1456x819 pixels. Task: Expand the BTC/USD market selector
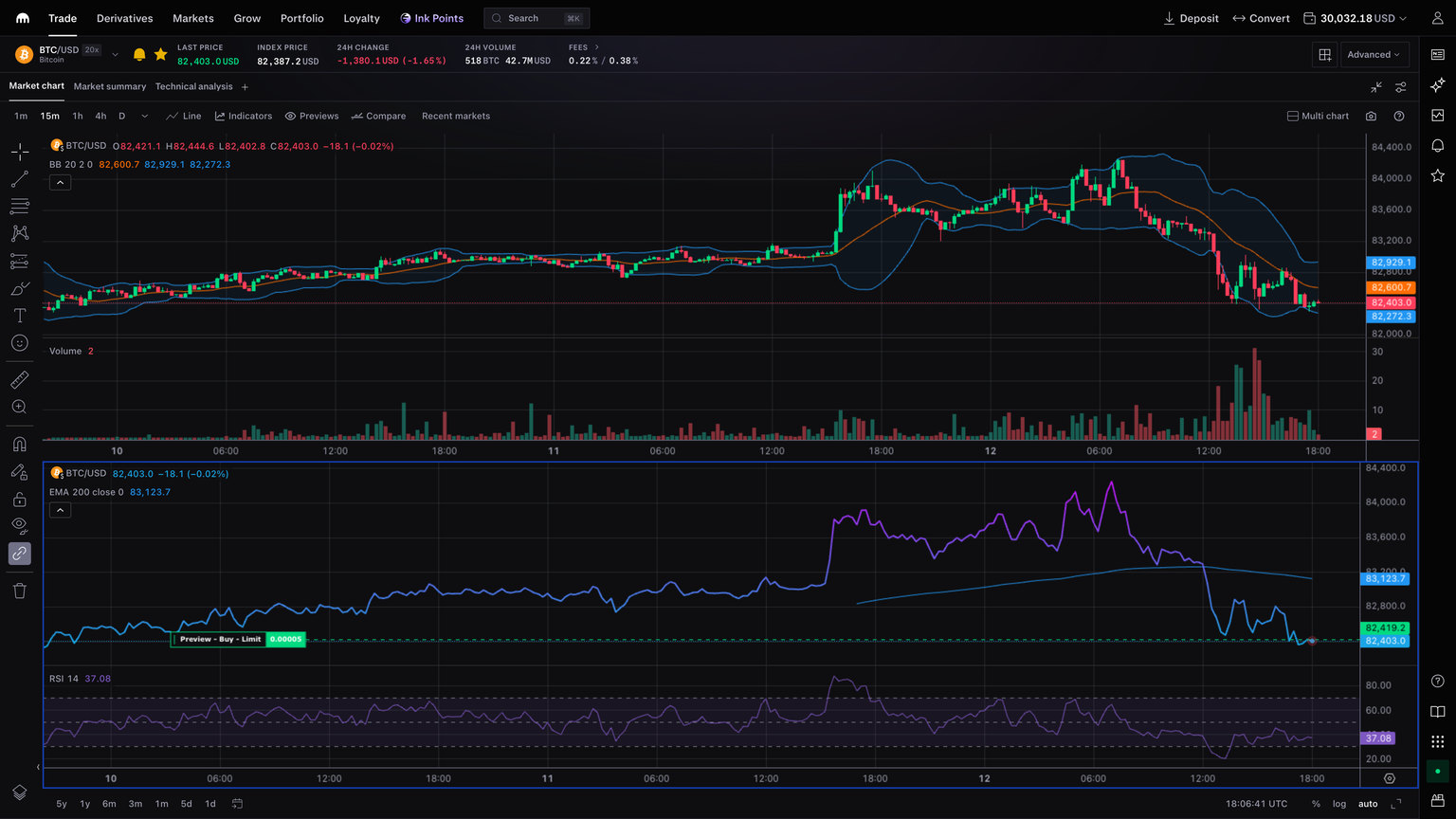coord(116,55)
